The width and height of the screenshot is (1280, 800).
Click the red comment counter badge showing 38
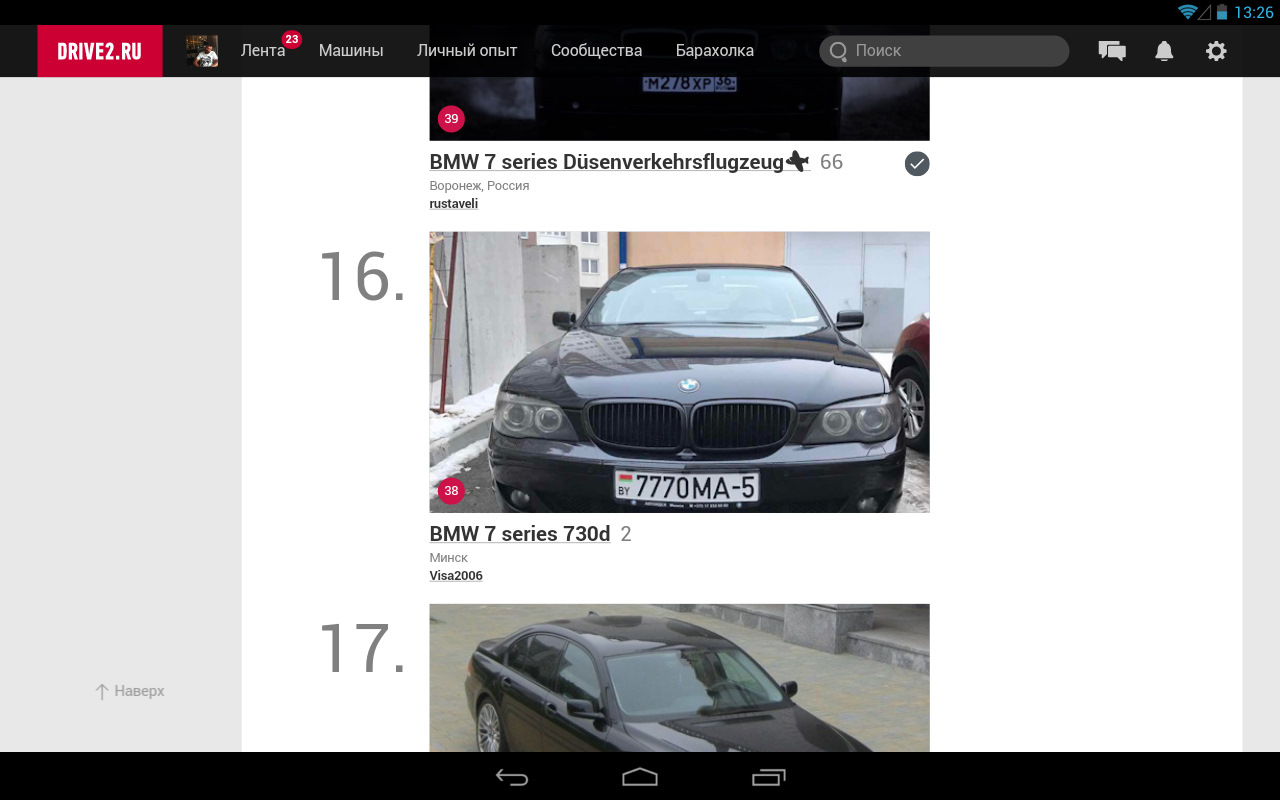[451, 491]
